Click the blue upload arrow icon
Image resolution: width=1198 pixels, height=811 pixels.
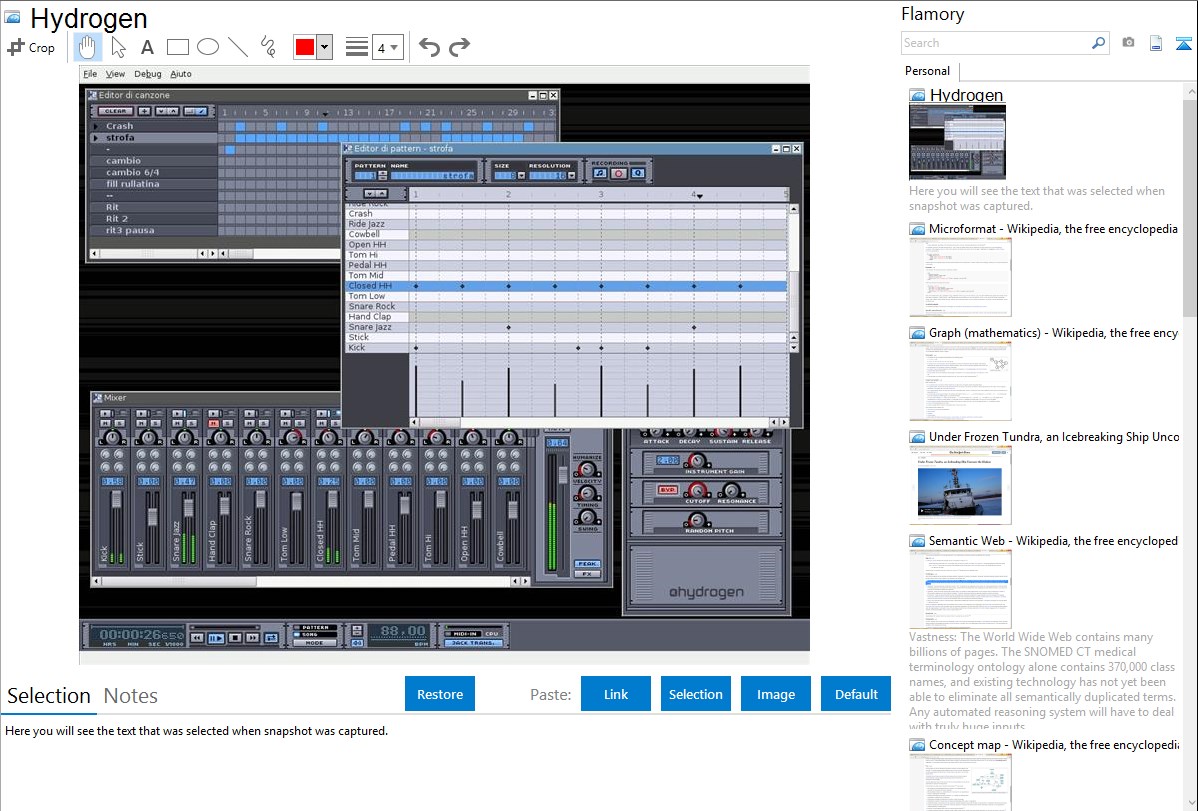[x=1183, y=43]
